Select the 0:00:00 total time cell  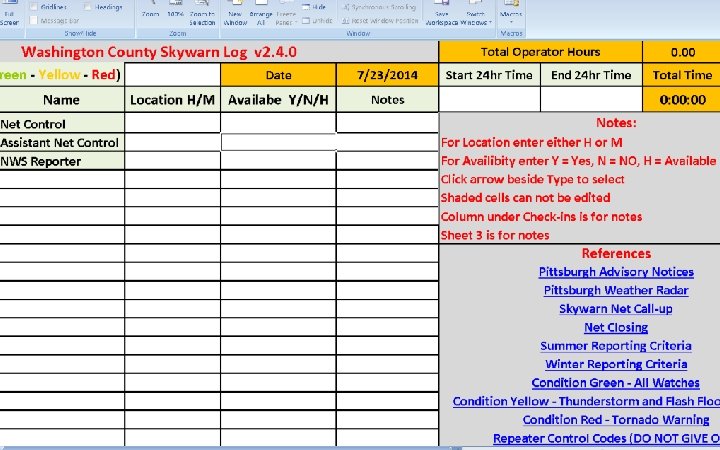tap(682, 100)
